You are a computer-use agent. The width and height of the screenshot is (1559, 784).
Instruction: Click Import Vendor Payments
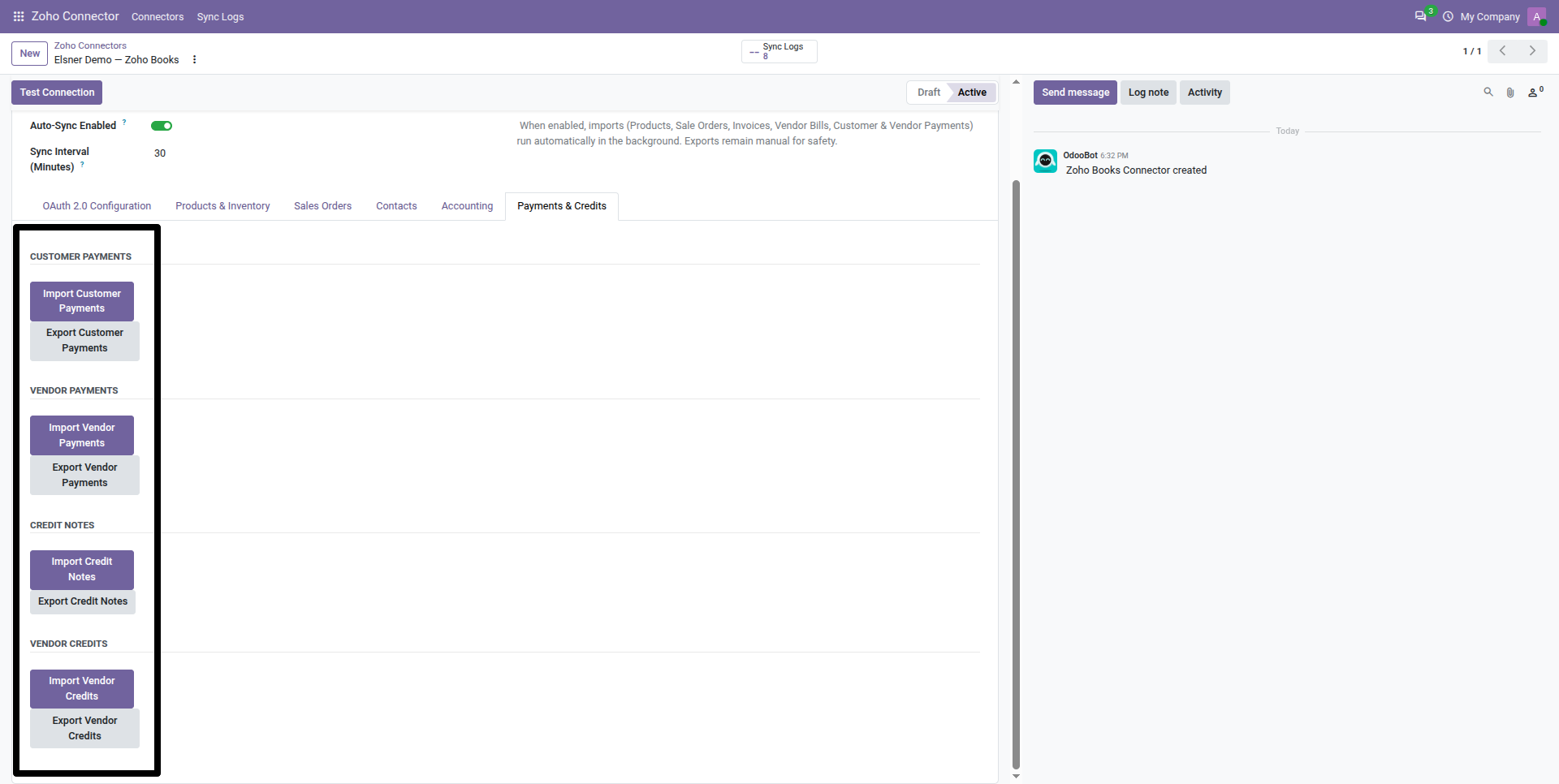[x=82, y=435]
